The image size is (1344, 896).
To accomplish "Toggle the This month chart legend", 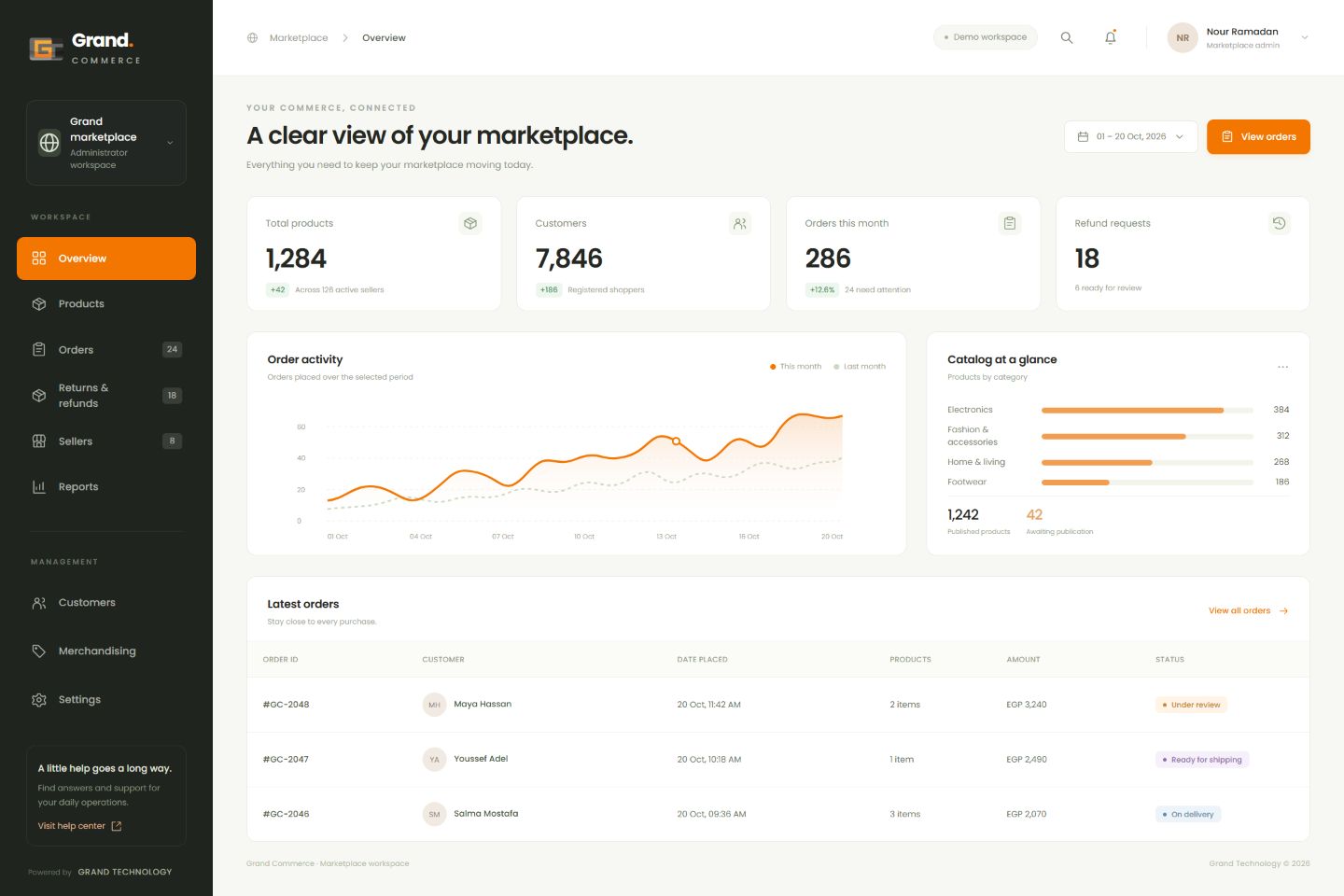I will (796, 367).
